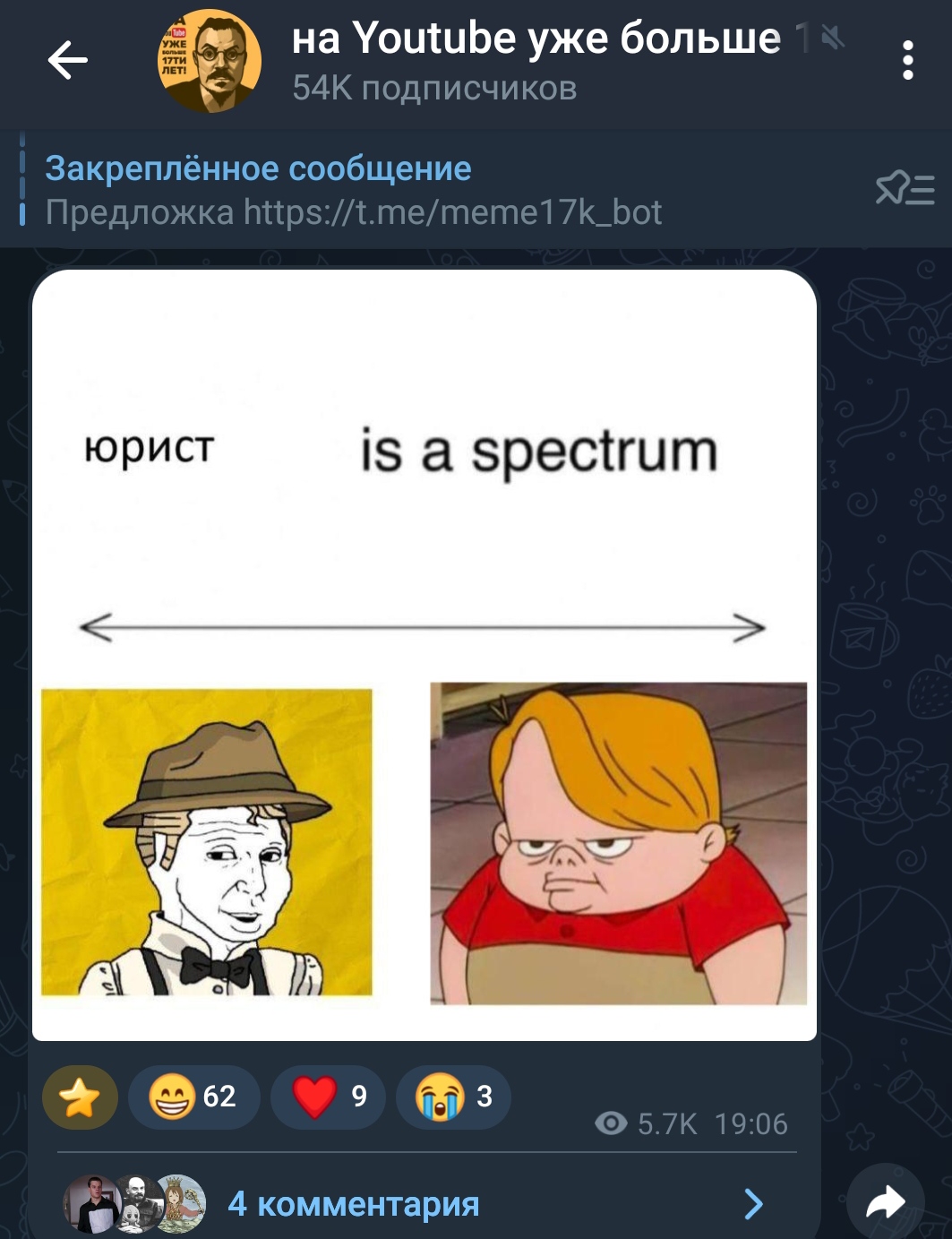
Task: Open the channel avatar picture
Action: pos(210,61)
